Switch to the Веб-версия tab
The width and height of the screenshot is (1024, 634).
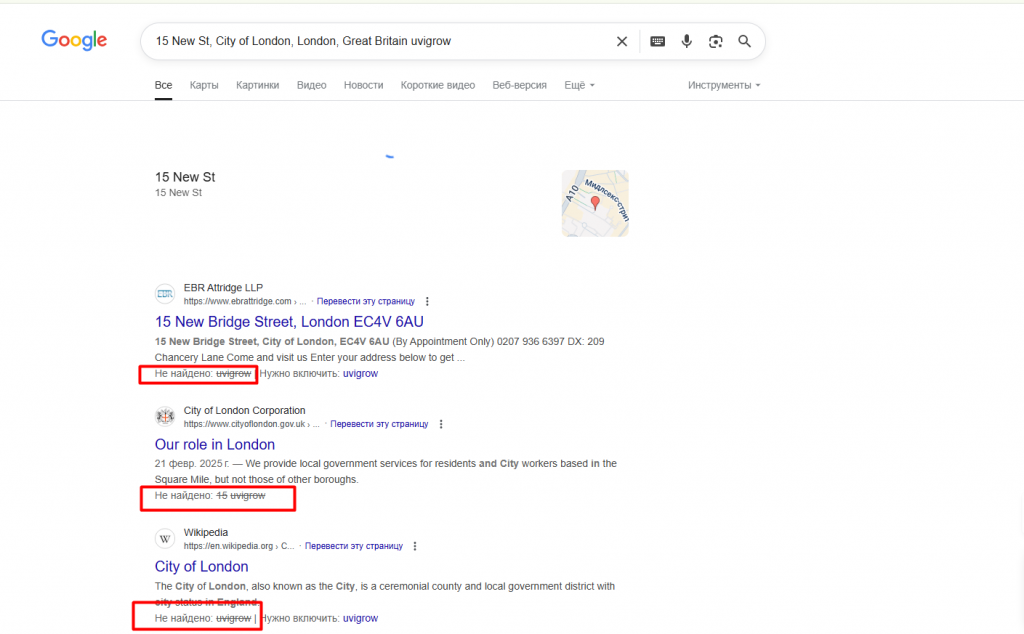pos(519,86)
